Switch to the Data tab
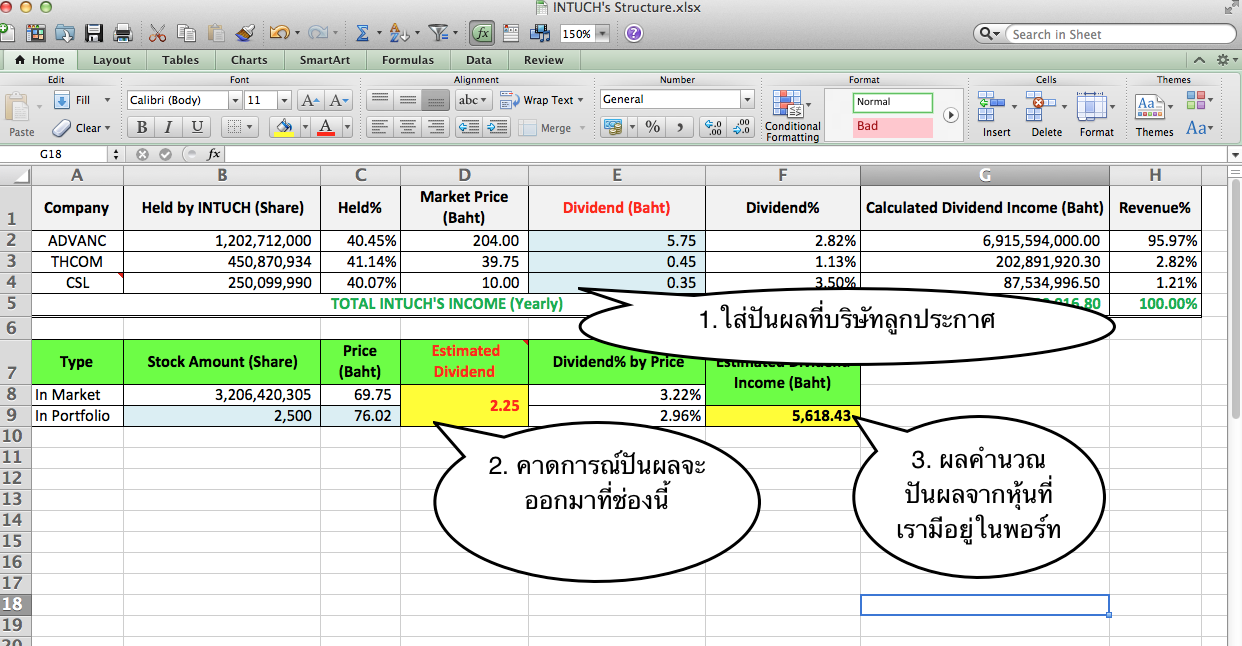The image size is (1242, 646). click(x=479, y=60)
